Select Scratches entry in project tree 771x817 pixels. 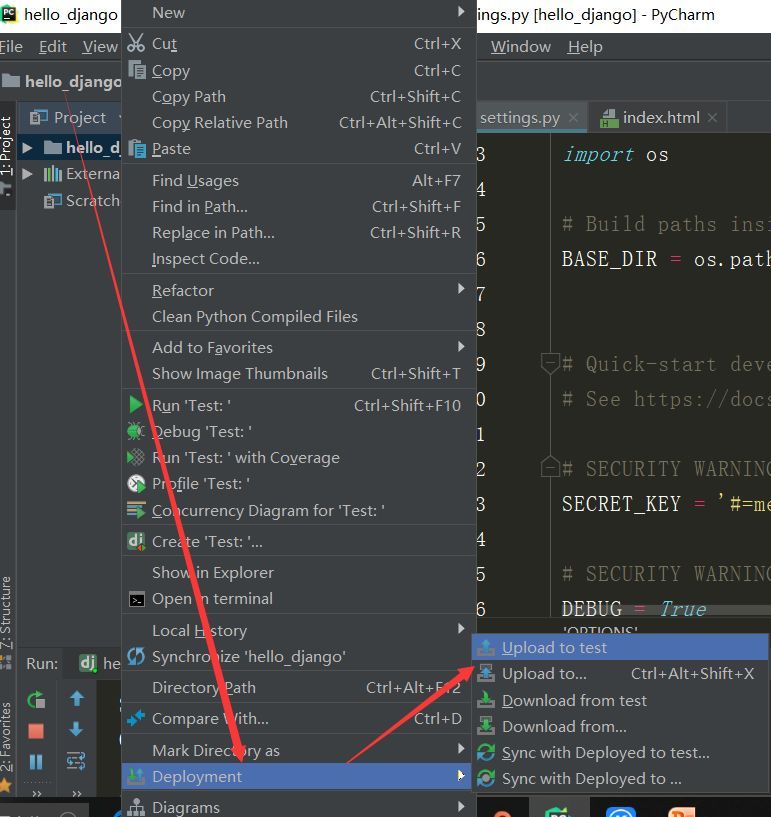tap(82, 201)
